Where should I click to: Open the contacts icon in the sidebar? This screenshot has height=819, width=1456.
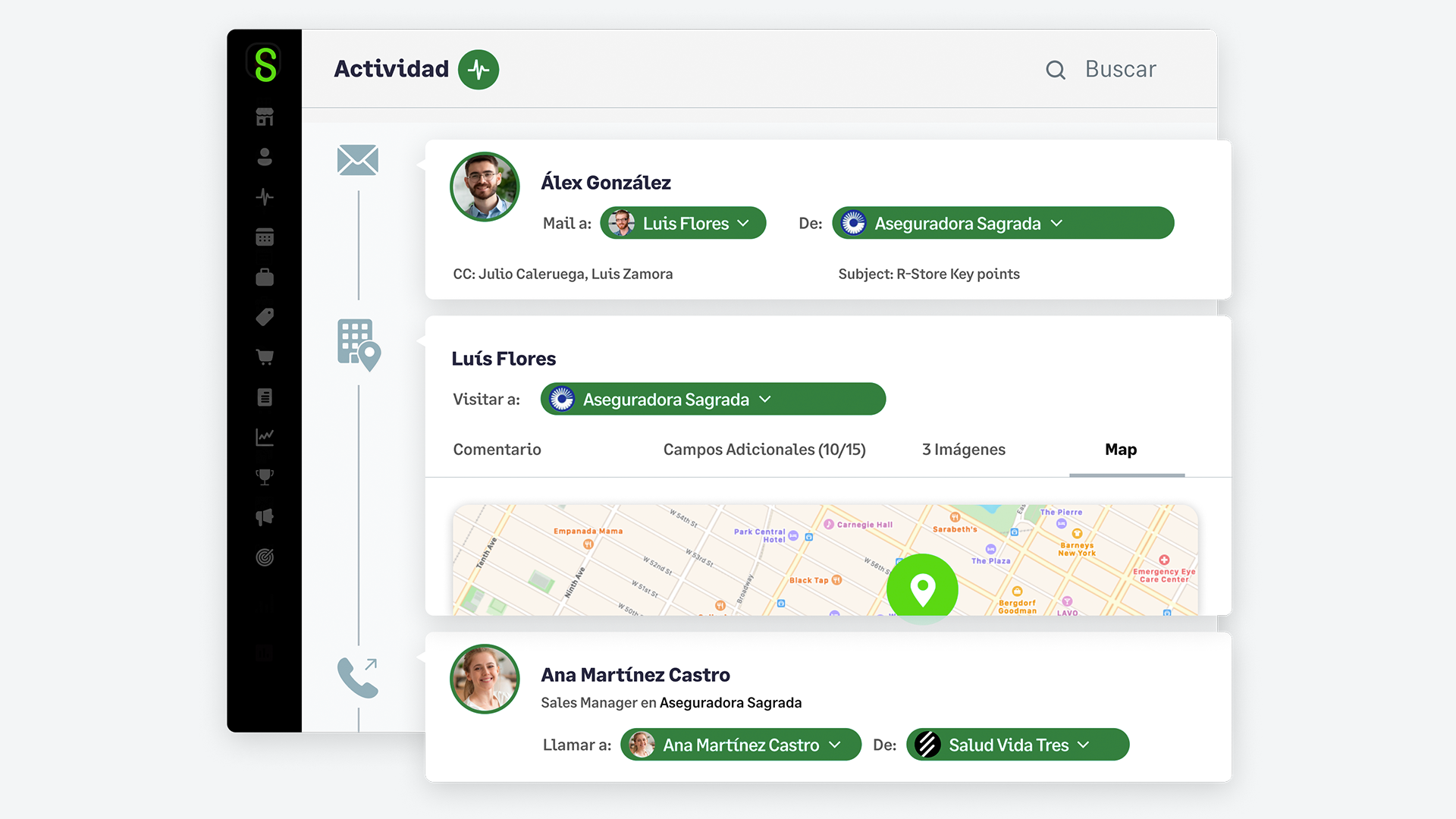coord(264,156)
